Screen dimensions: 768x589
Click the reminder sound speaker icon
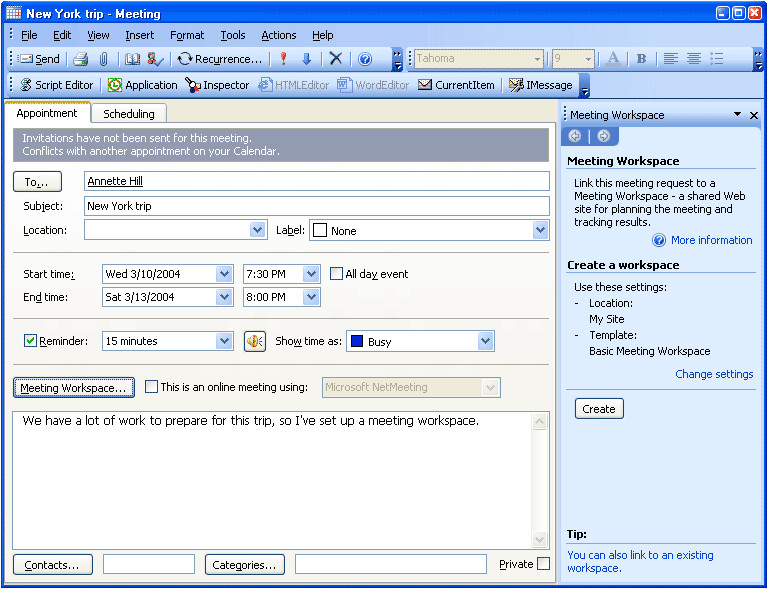click(x=255, y=341)
